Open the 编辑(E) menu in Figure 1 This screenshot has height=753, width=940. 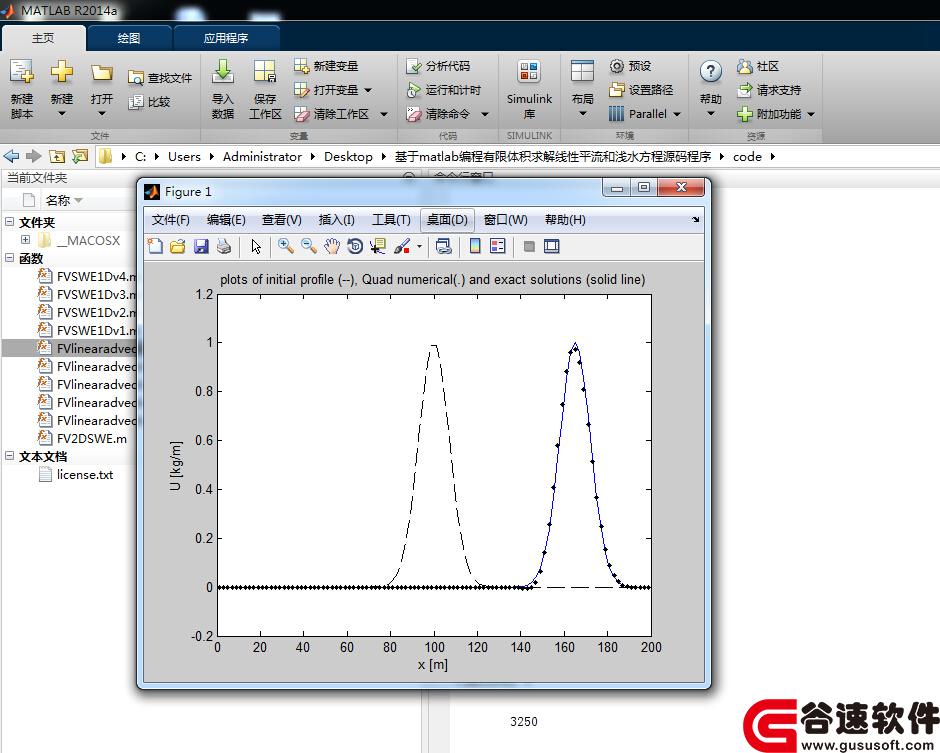click(226, 220)
